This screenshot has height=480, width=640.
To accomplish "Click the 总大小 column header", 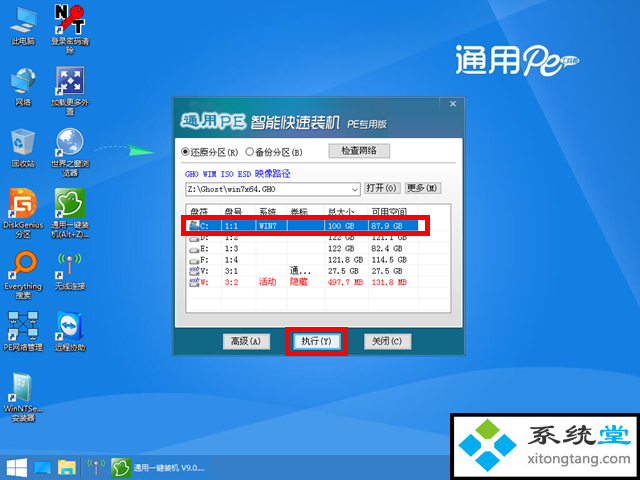I will [347, 212].
